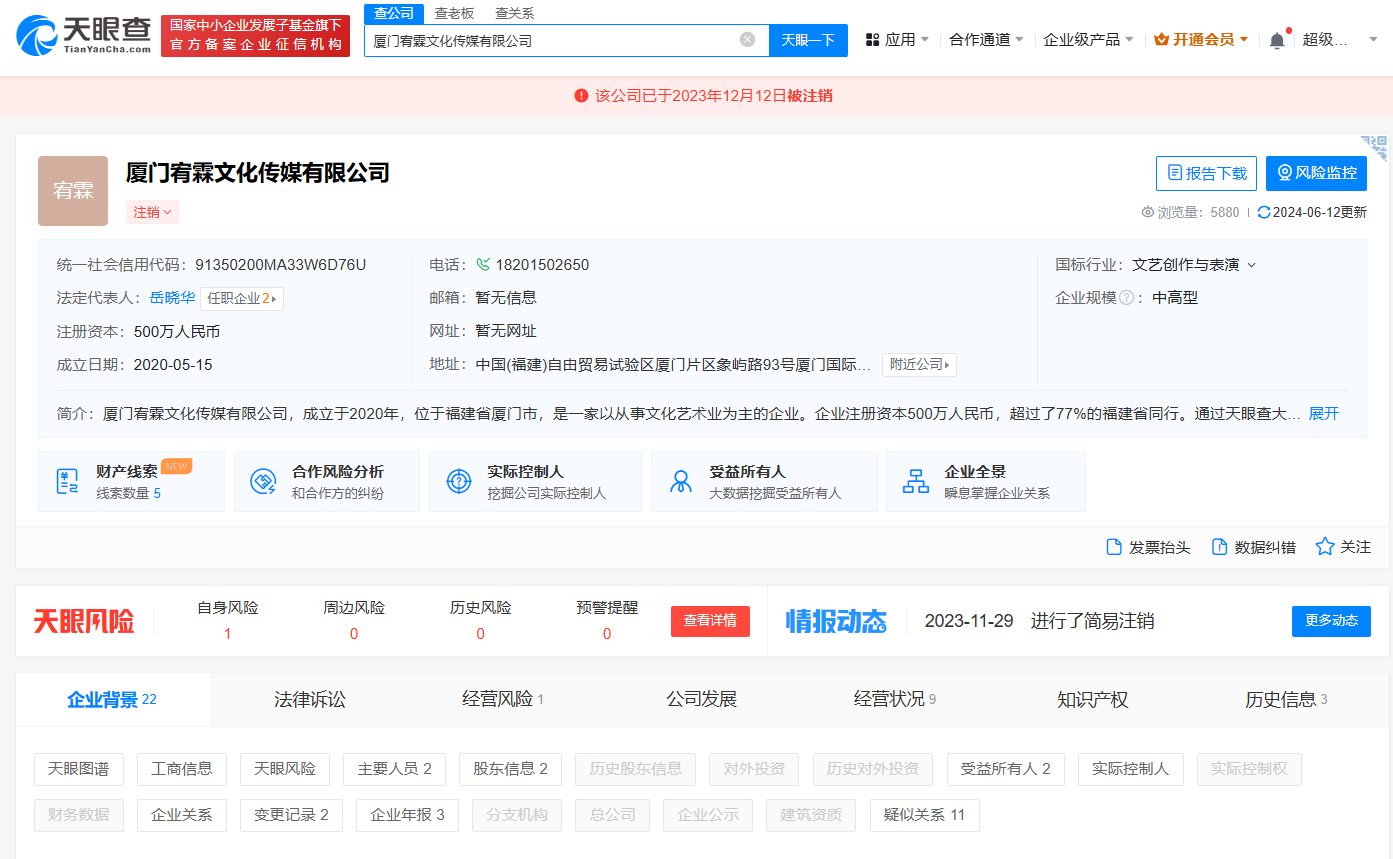
Task: Expand the 注销 status tag dropdown
Action: point(152,211)
